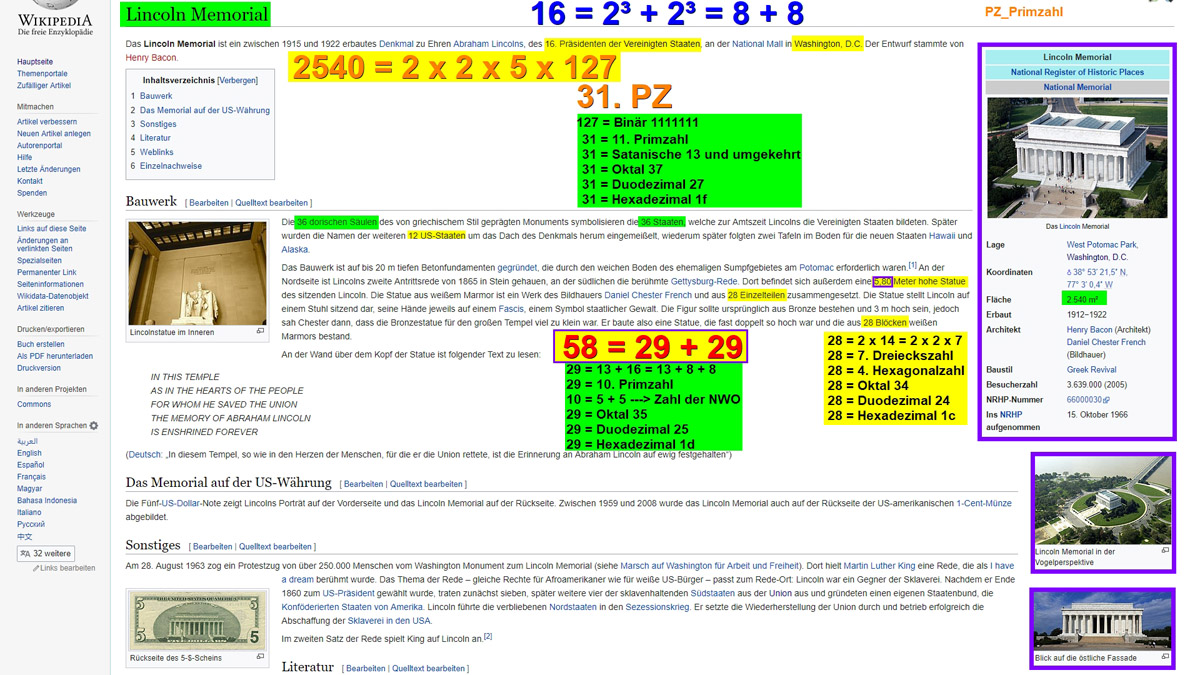Switch to the Español language version
This screenshot has height=675, width=1200.
[x=31, y=465]
